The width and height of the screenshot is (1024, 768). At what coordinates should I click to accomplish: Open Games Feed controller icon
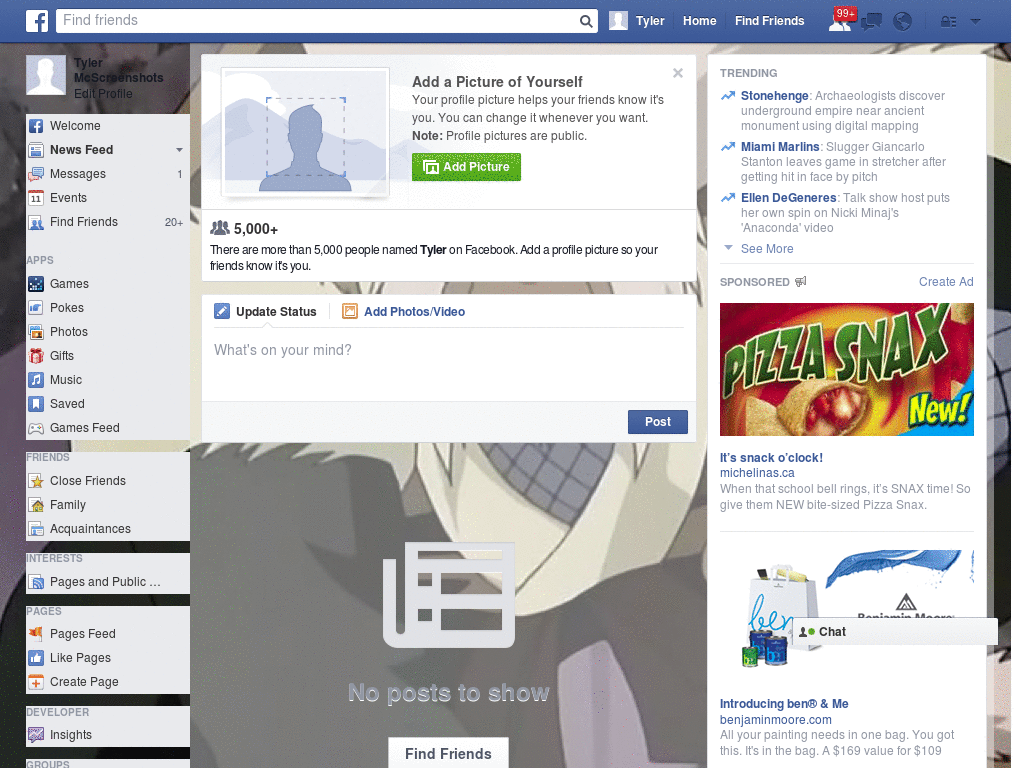pos(36,428)
